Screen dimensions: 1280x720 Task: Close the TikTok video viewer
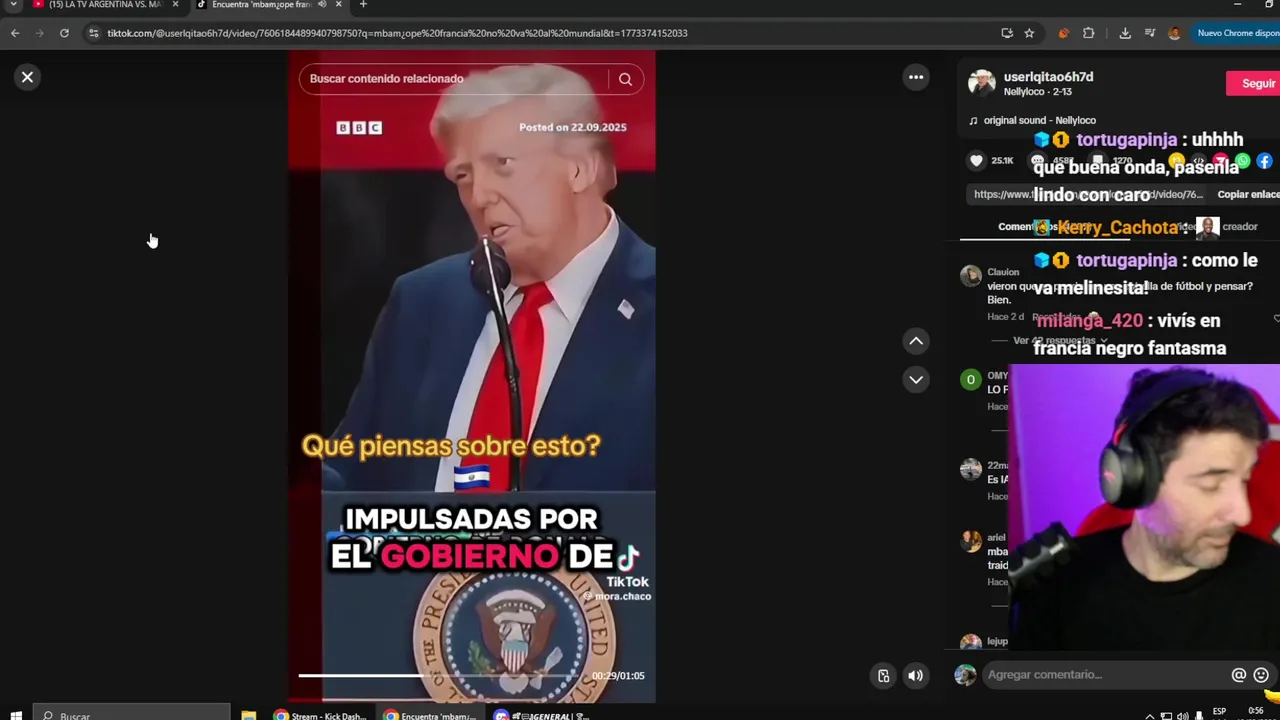click(28, 77)
